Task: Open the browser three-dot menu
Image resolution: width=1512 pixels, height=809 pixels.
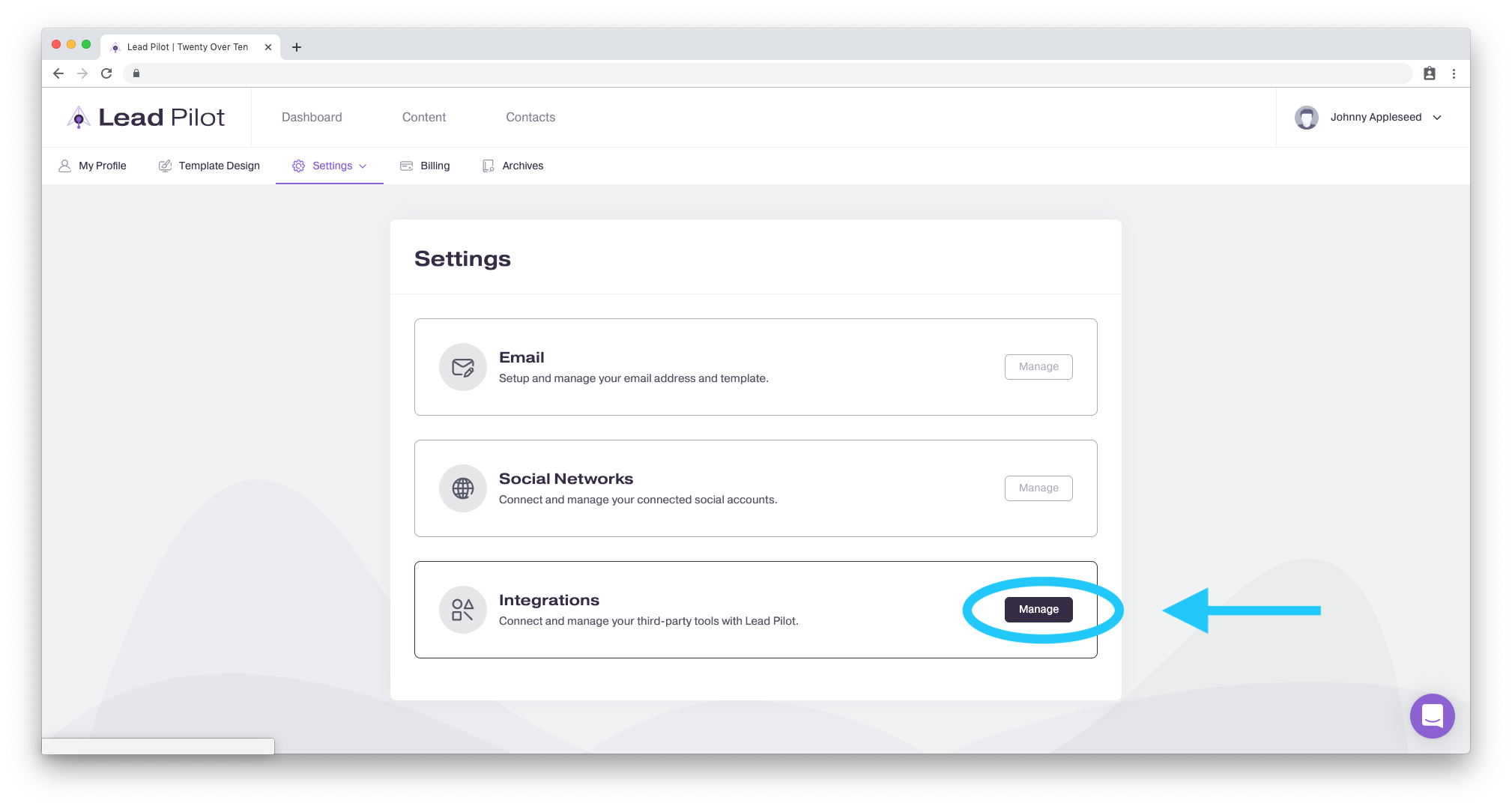Action: [1454, 73]
